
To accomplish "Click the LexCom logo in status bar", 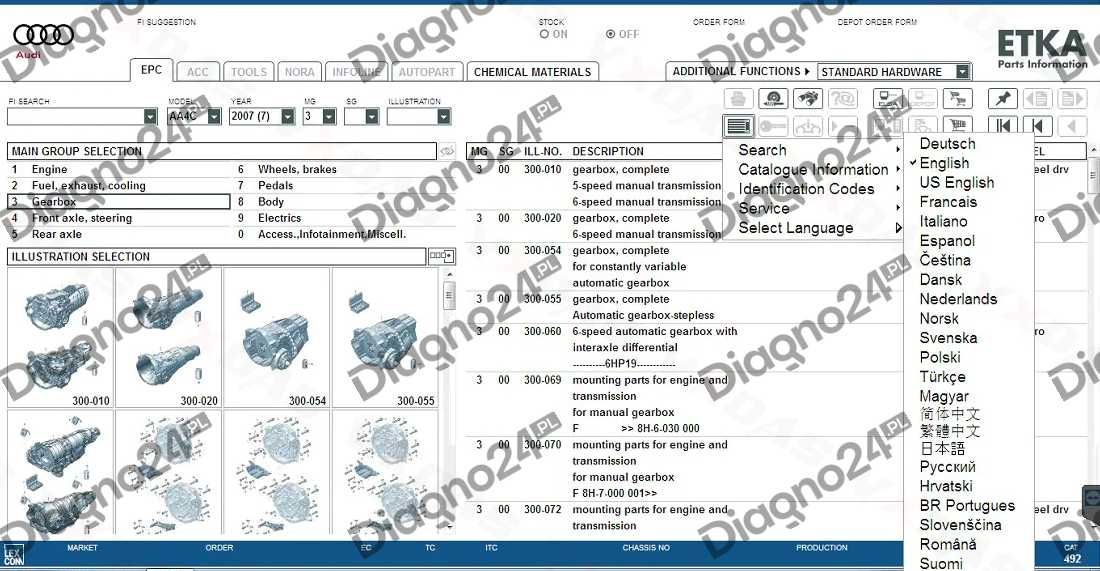I will pos(13,555).
